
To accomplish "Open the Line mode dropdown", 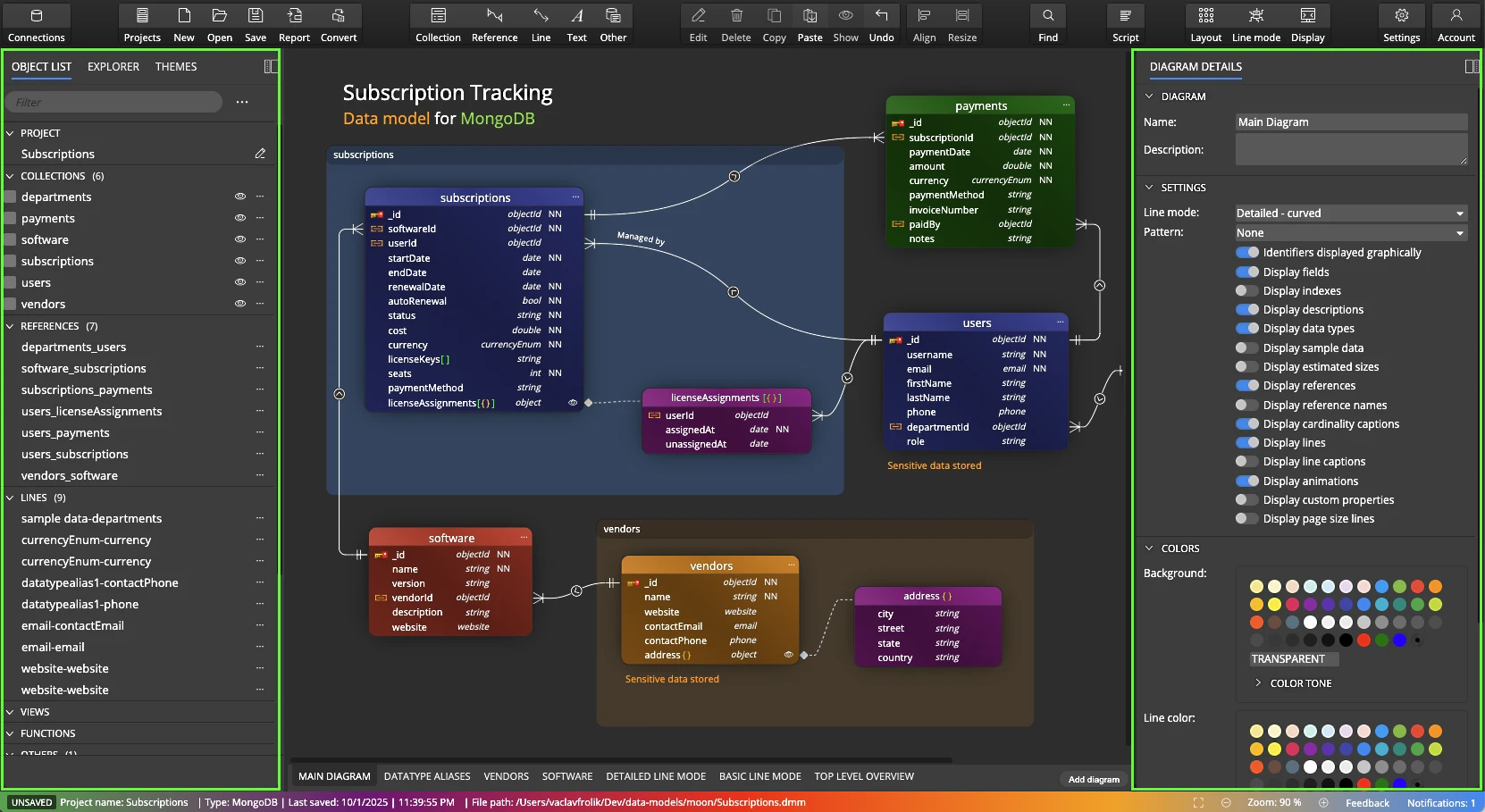I will [x=1350, y=213].
